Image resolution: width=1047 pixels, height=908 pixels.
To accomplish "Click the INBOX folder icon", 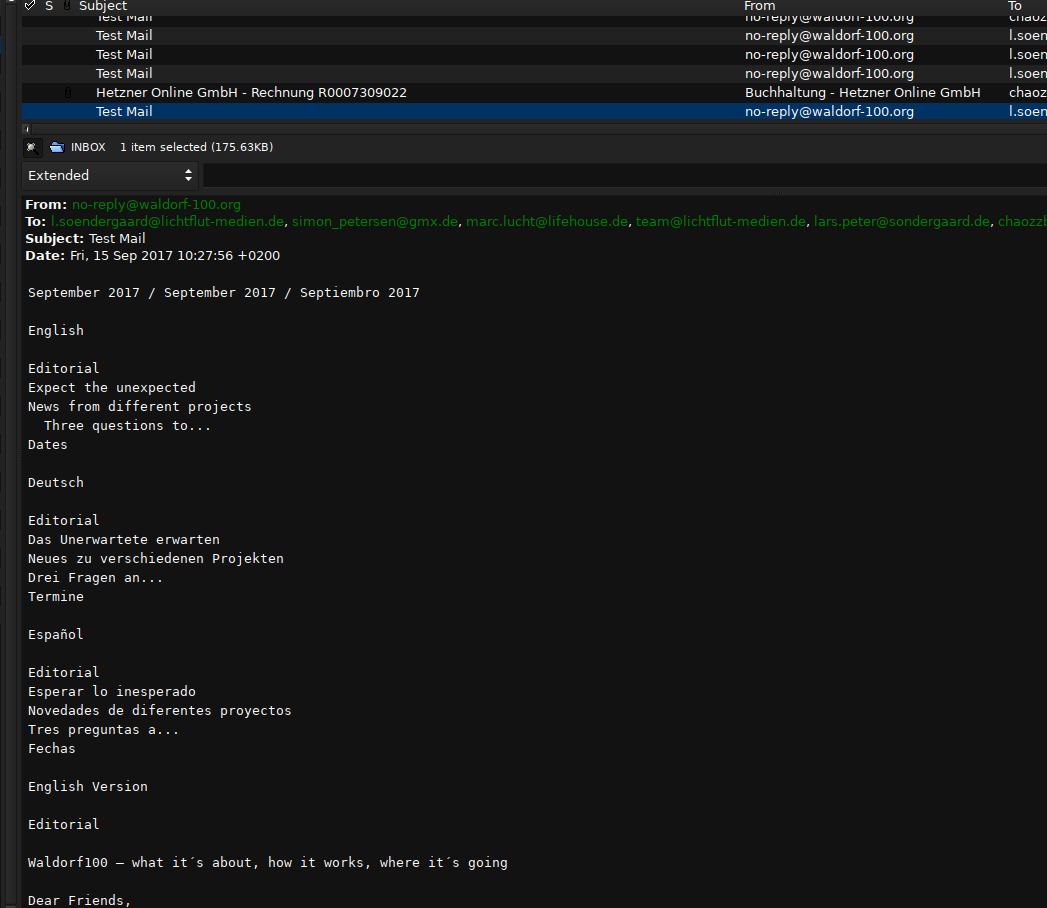I will (x=57, y=147).
